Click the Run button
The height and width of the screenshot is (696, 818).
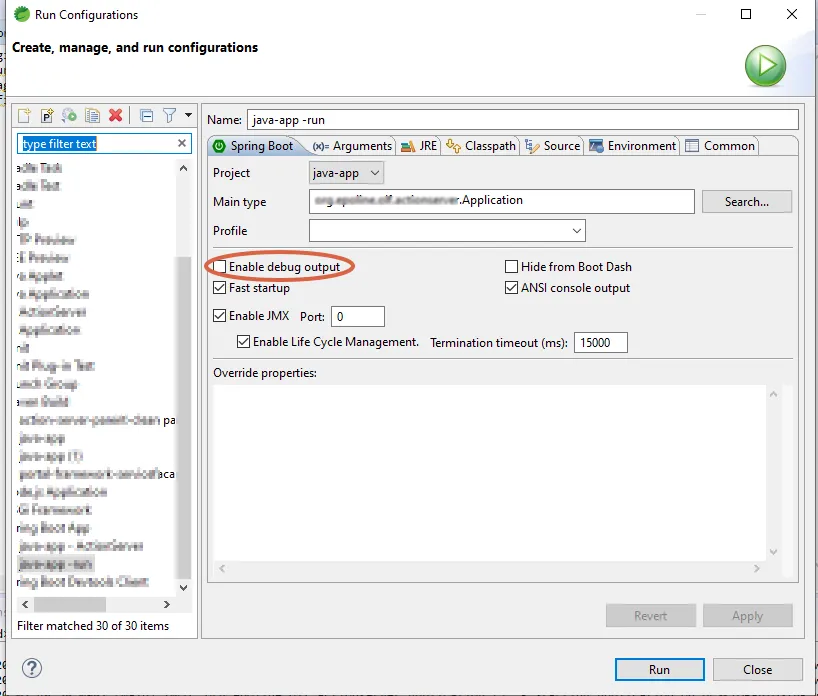coord(659,669)
